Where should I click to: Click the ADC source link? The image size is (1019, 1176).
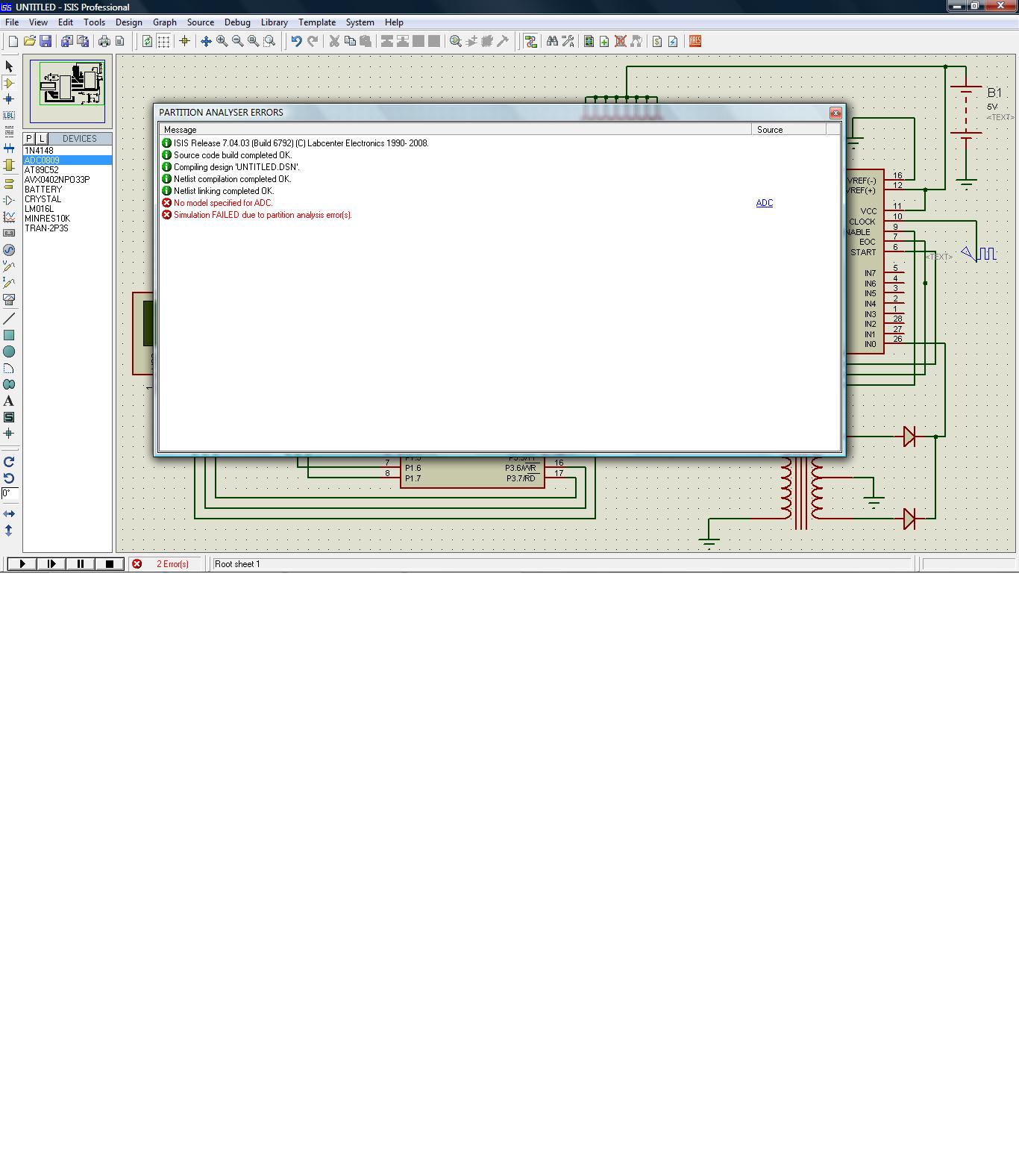(x=764, y=203)
